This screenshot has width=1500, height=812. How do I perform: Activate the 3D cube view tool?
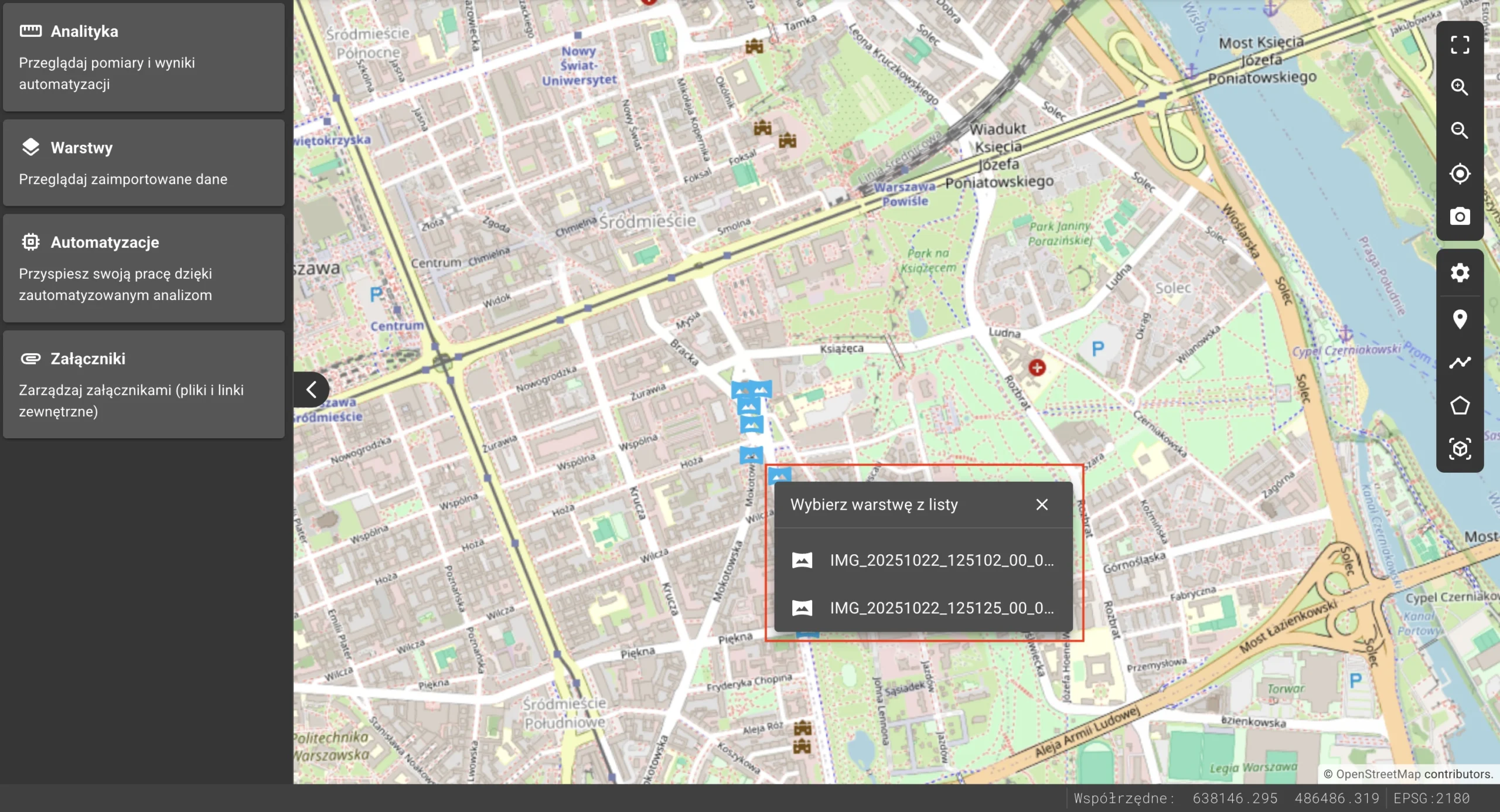pos(1460,449)
